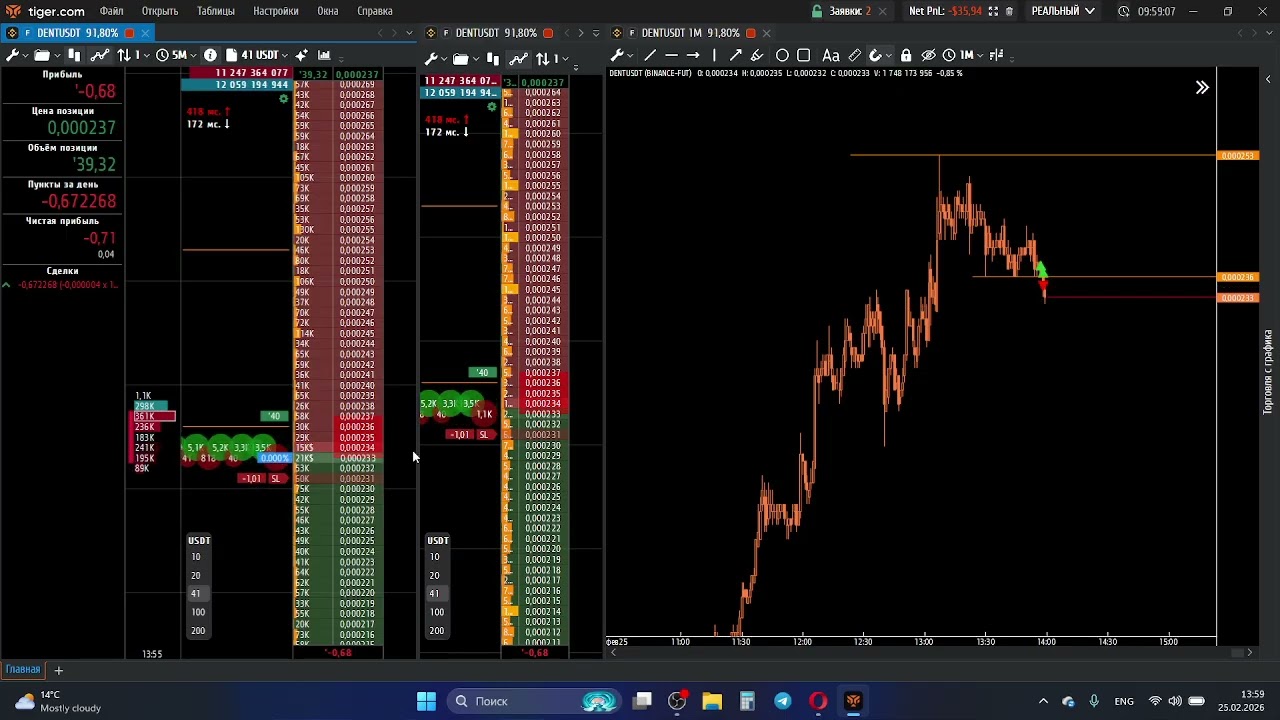Open Торговля с графика side tab
The image size is (1280, 720).
[1269, 372]
